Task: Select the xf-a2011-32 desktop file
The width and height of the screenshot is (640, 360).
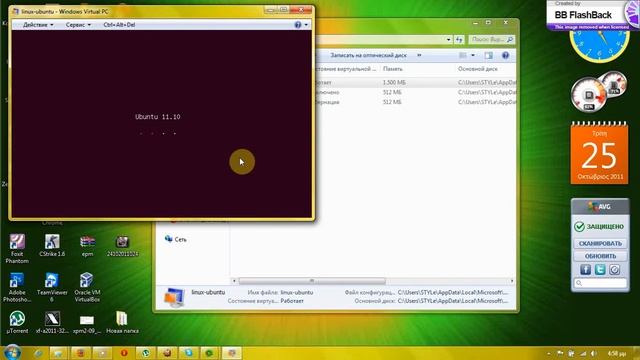Action: pos(52,322)
